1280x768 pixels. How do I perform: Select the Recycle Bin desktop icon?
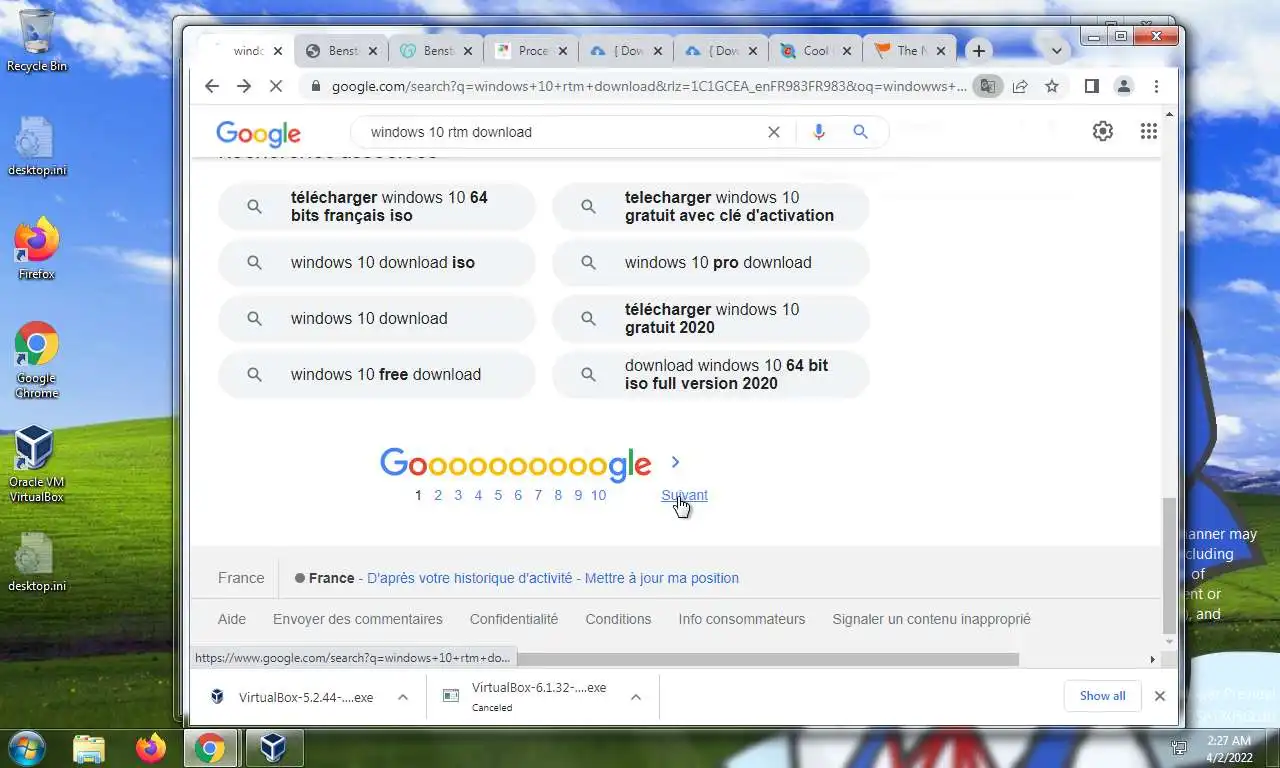coord(37,42)
